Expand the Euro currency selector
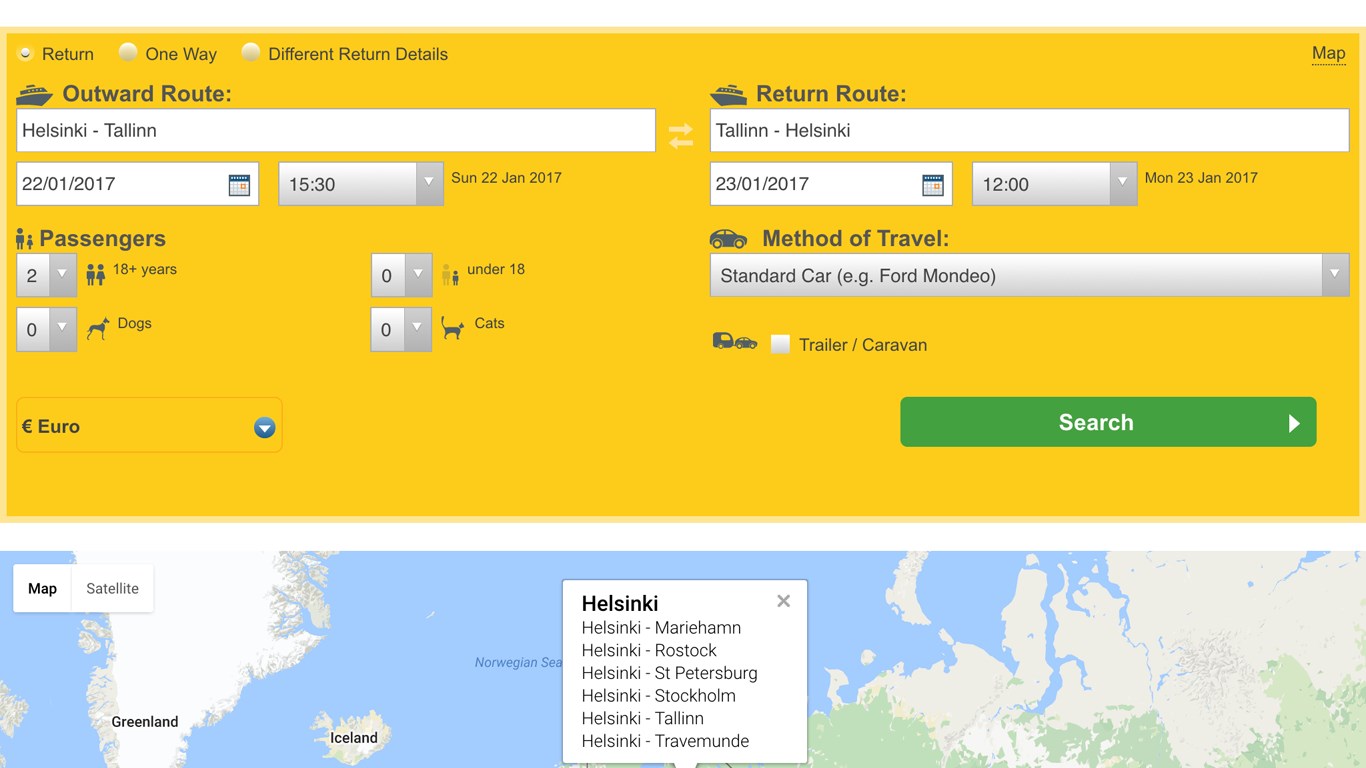The image size is (1366, 768). click(264, 427)
